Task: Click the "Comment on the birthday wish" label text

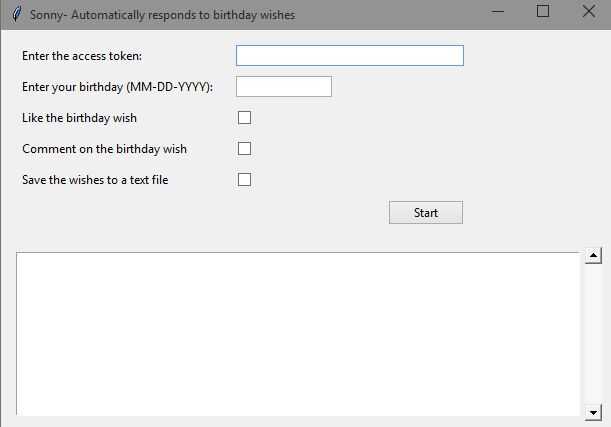Action: (x=104, y=149)
